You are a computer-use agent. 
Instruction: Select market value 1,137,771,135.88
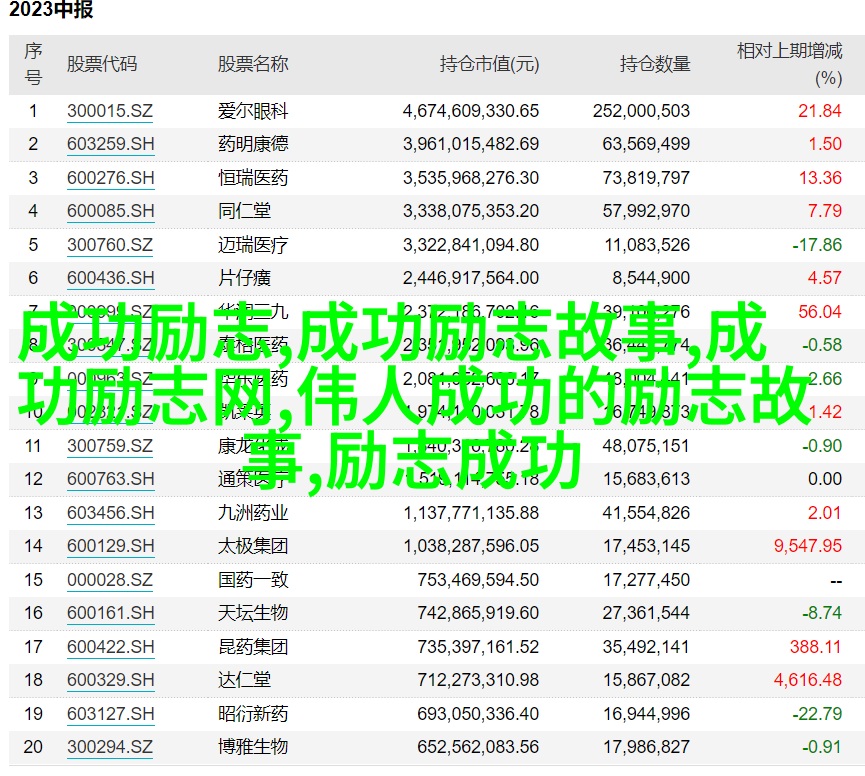coord(471,513)
